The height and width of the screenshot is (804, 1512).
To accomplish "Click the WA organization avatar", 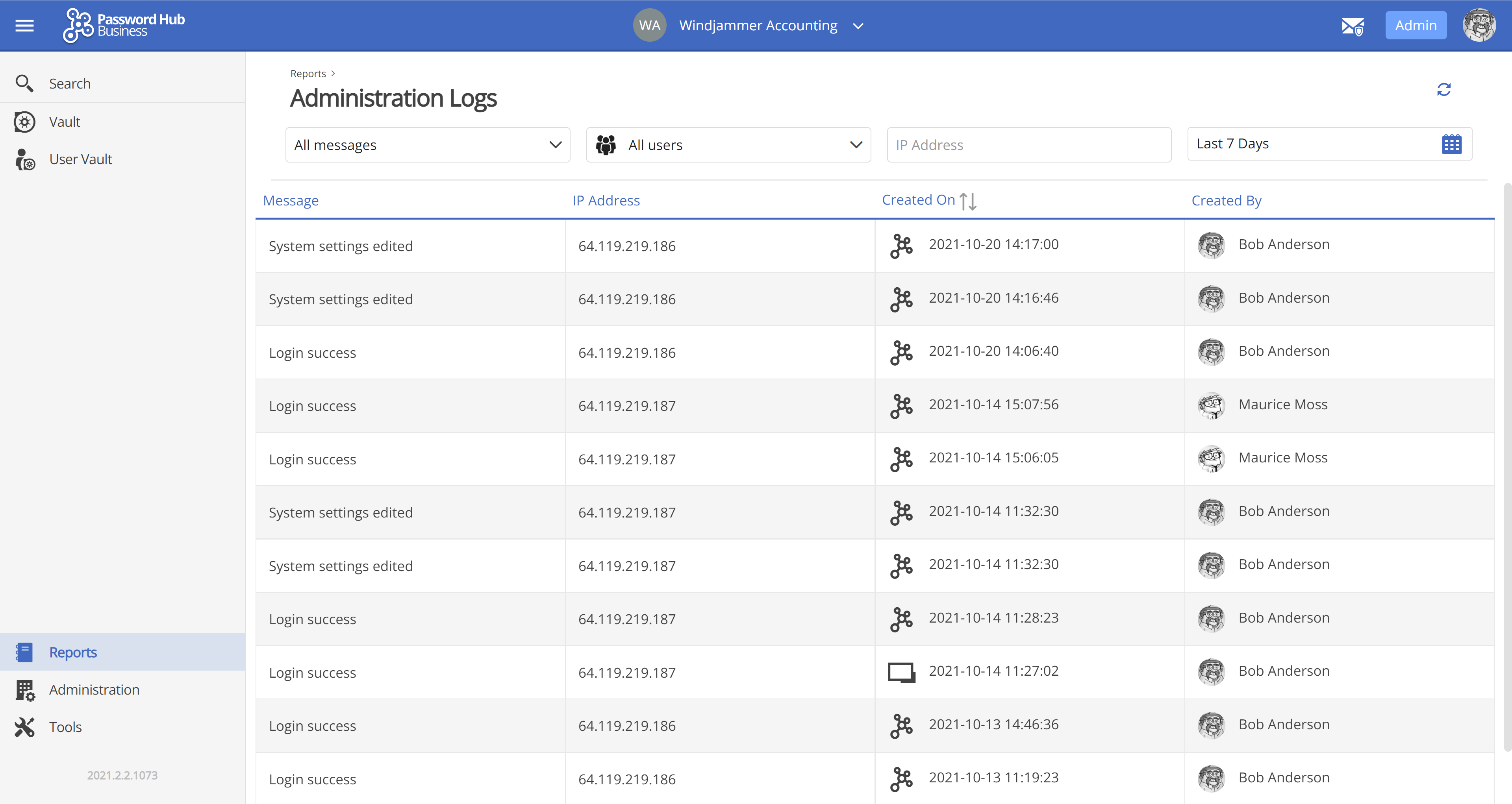I will tap(649, 25).
